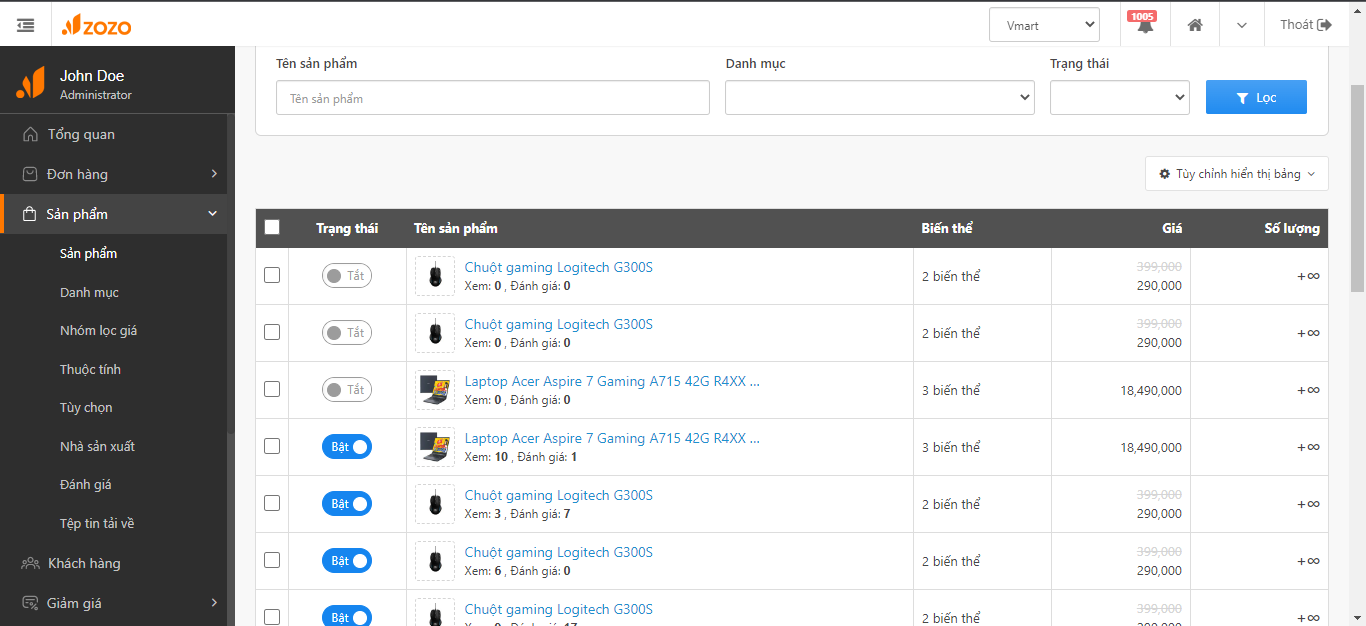1366x626 pixels.
Task: Open the Laptop Acer link in switched-off row
Action: pyautogui.click(x=612, y=381)
